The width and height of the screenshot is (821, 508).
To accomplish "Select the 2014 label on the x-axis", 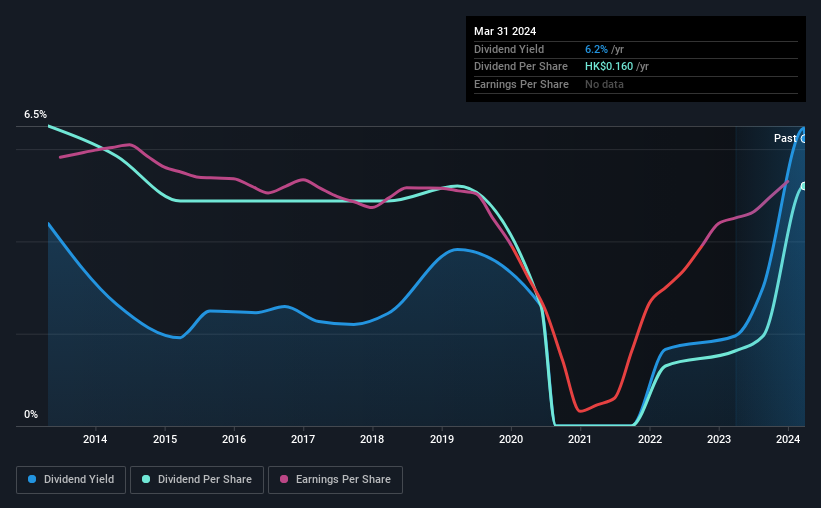I will [95, 439].
